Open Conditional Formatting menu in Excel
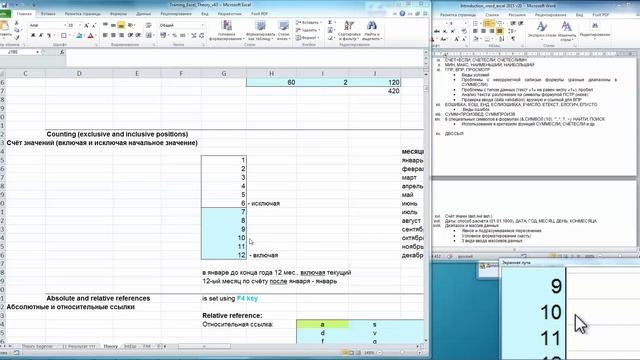640x360 pixels. [227, 31]
